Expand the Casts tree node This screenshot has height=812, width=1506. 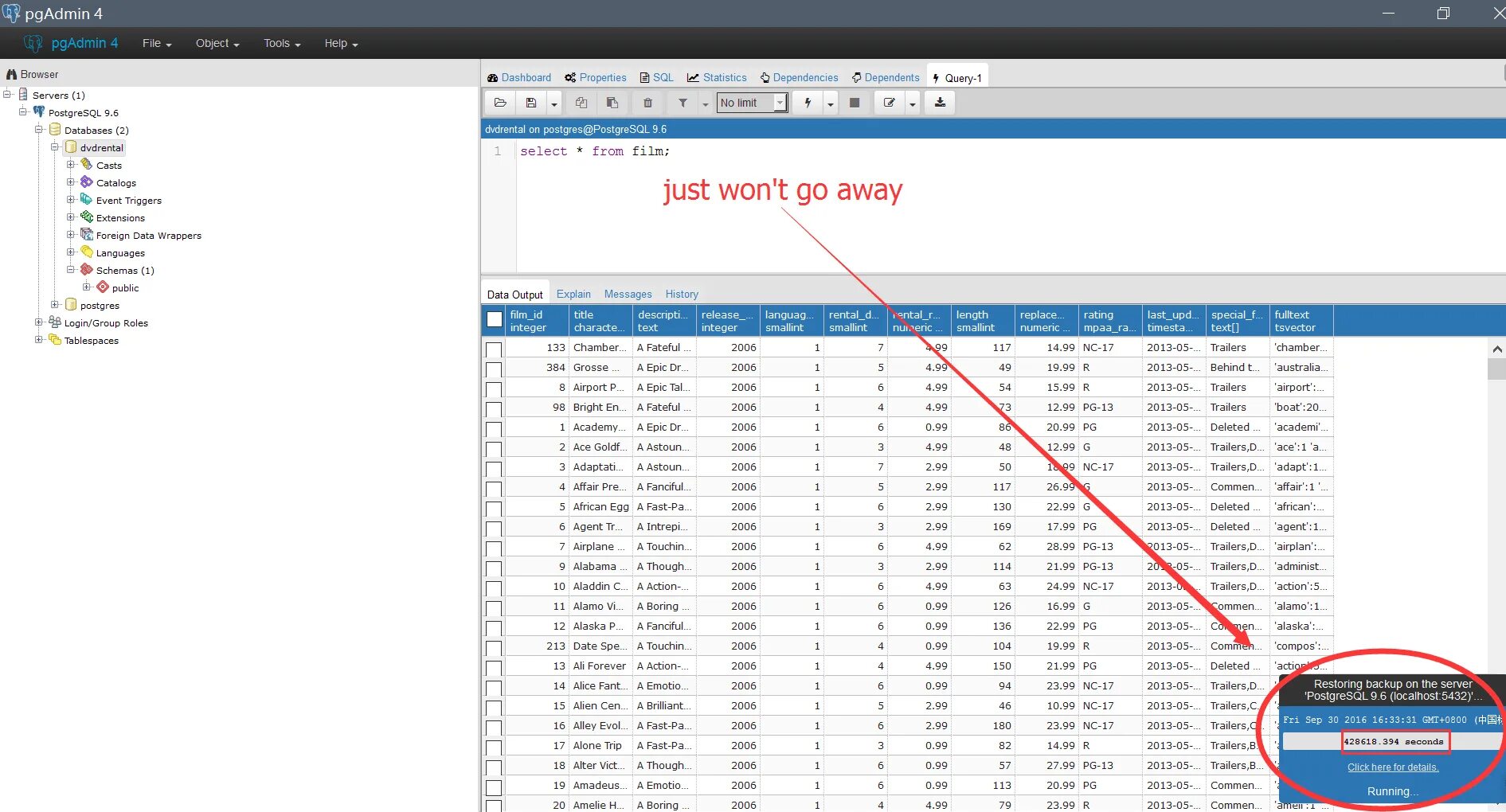click(71, 165)
